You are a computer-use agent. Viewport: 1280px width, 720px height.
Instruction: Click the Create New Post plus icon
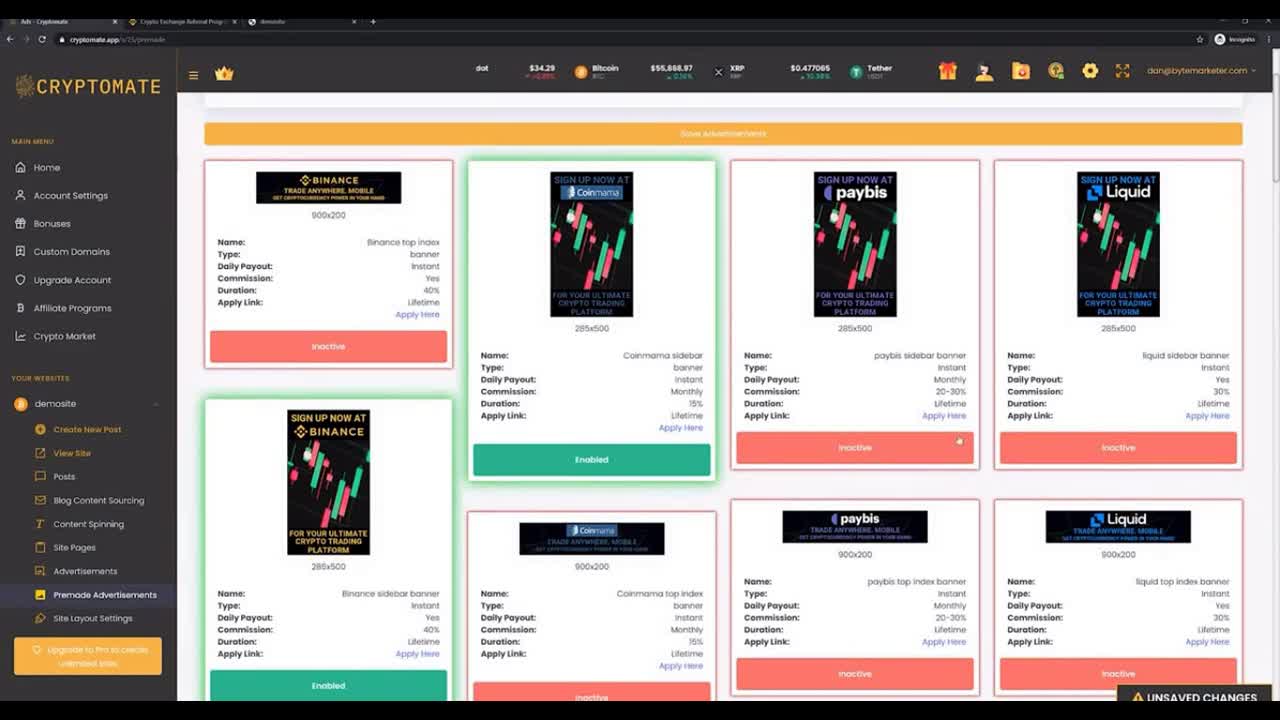coord(40,429)
